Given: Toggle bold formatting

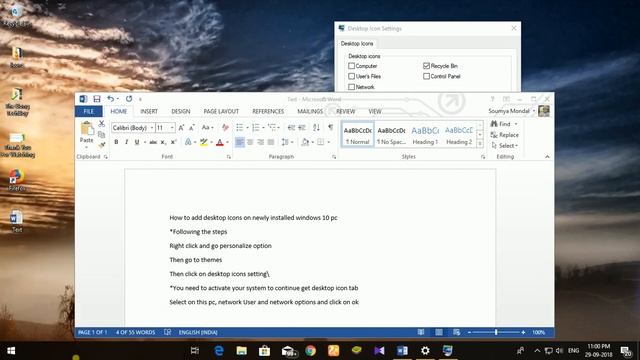Looking at the screenshot, I should [x=116, y=142].
